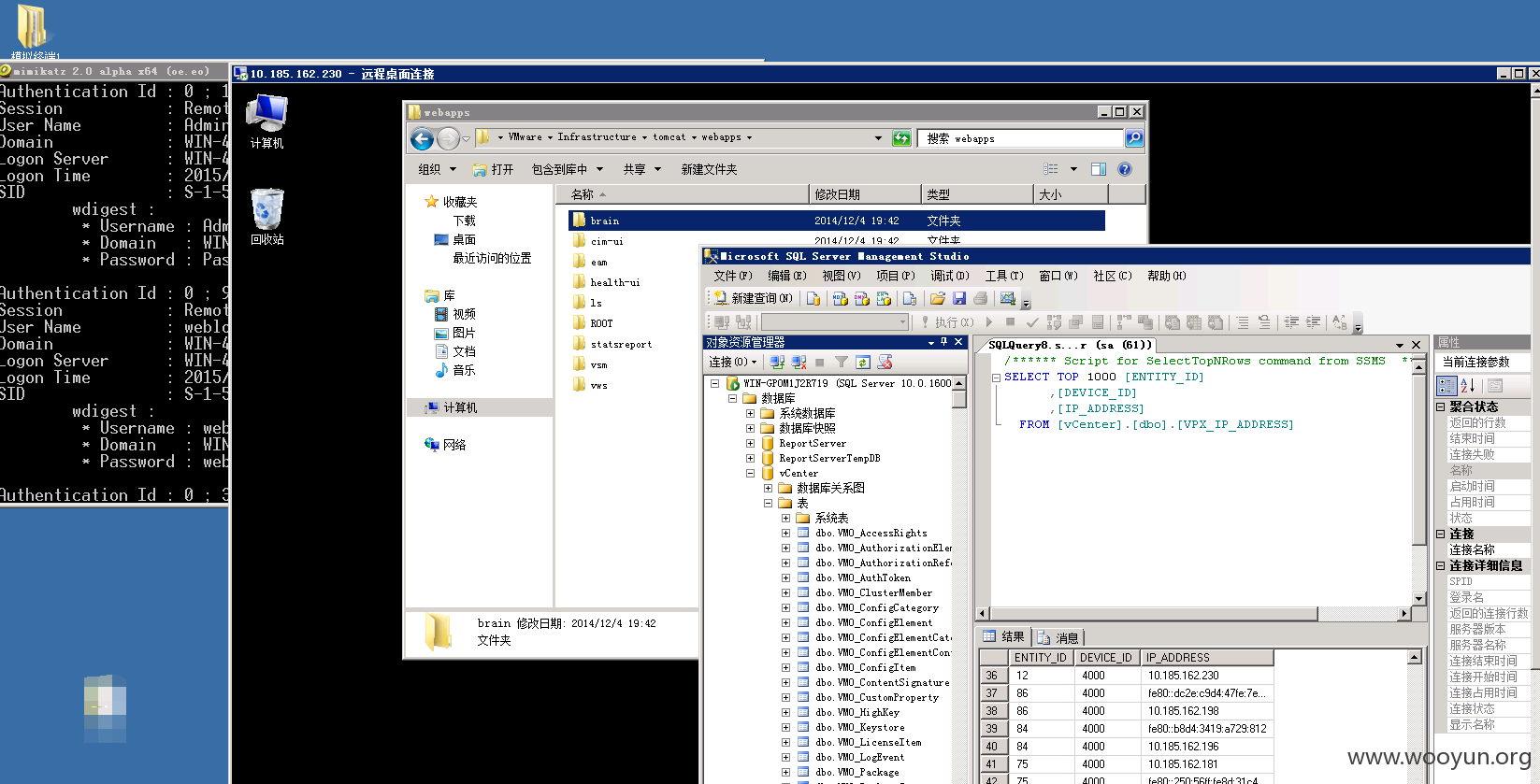Select the SQLQuery8 editor tab
This screenshot has height=784, width=1540.
tap(1069, 345)
